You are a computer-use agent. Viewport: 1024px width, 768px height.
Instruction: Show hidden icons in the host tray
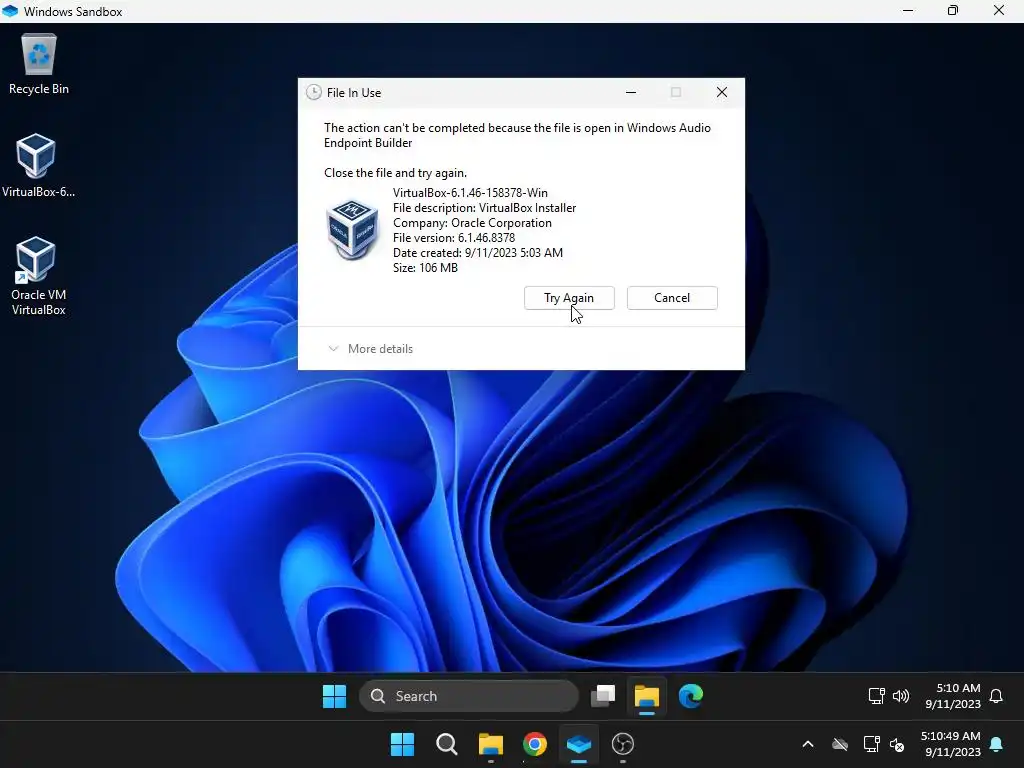pos(808,744)
